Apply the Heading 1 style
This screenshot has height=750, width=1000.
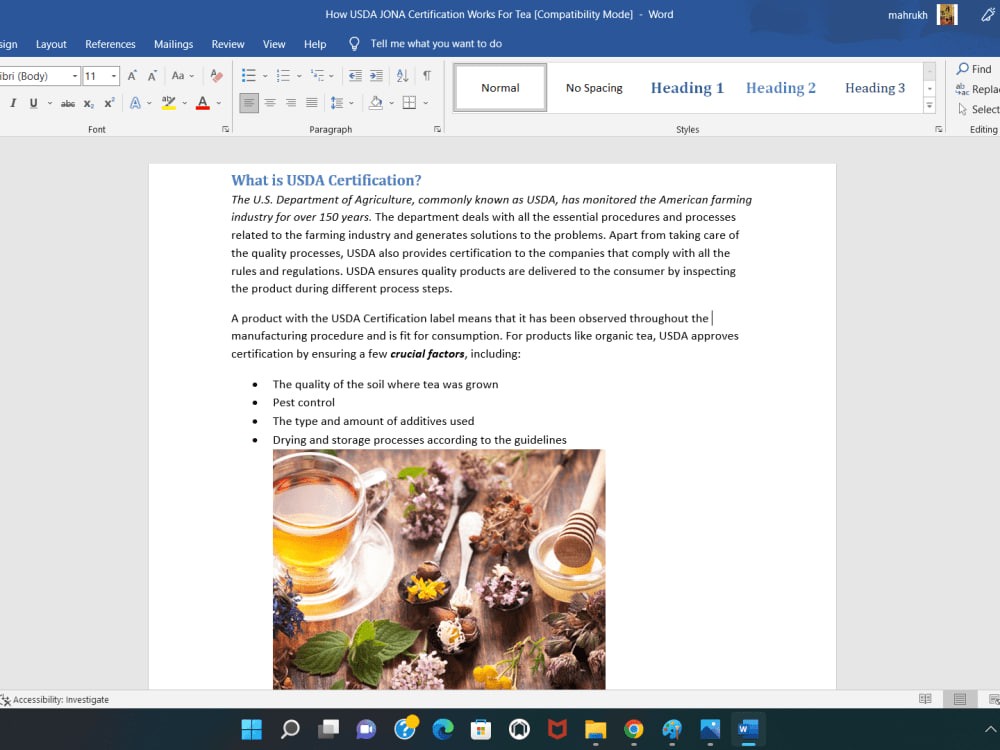(687, 88)
